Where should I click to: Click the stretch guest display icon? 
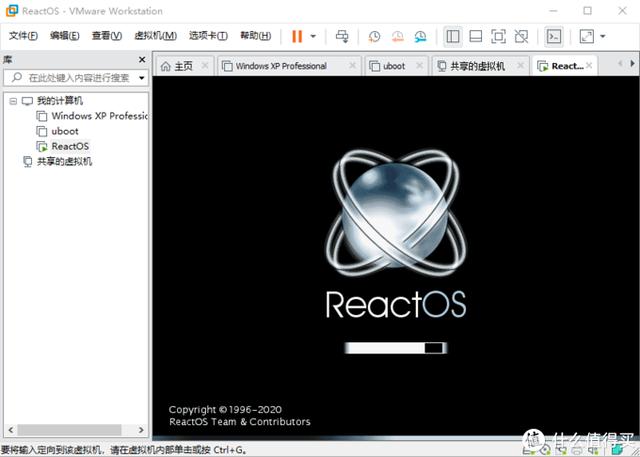pyautogui.click(x=587, y=36)
